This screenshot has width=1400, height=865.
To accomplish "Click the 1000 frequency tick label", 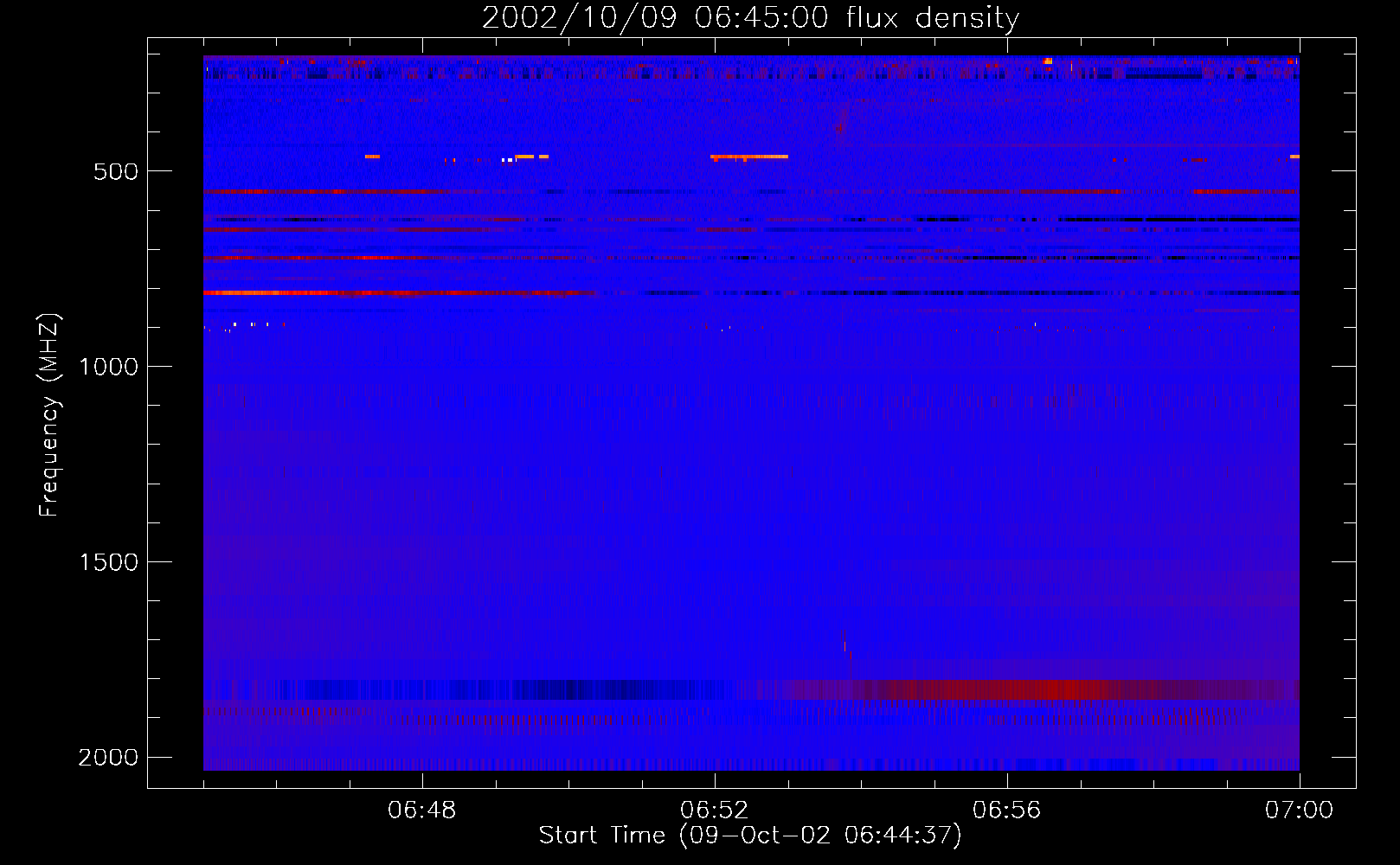I will tap(108, 367).
